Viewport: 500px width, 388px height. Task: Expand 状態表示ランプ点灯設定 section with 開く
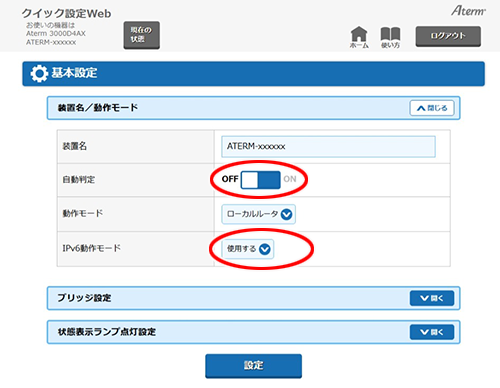click(432, 332)
